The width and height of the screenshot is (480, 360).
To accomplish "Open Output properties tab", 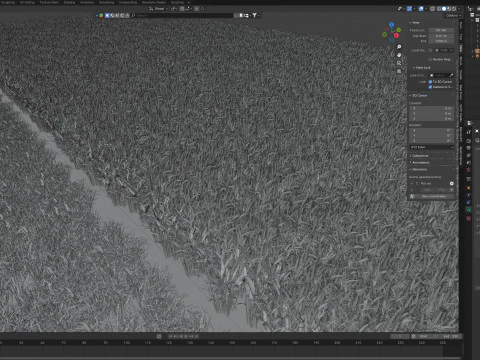I will click(469, 148).
